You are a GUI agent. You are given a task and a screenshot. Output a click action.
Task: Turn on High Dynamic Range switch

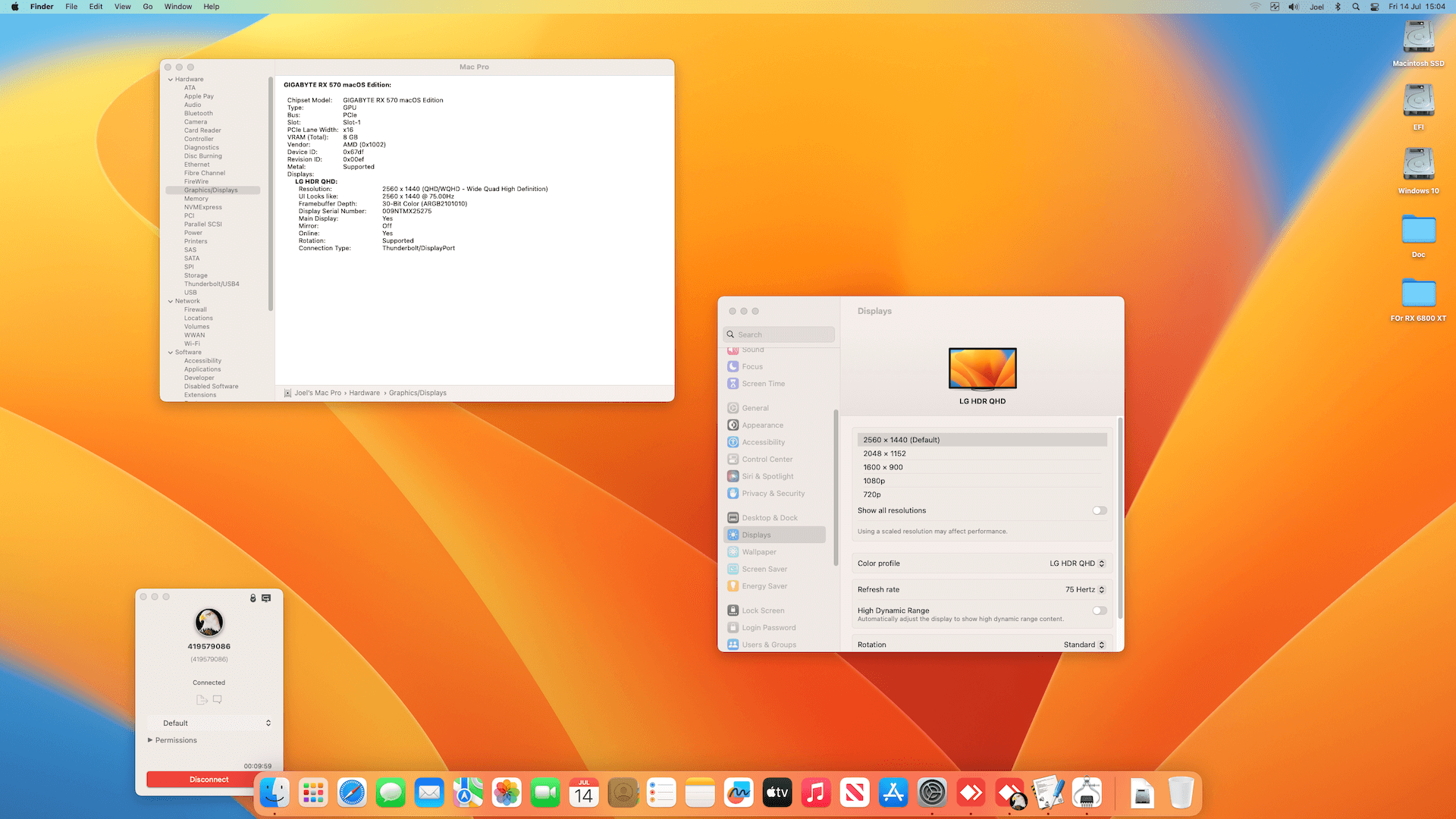(x=1100, y=610)
